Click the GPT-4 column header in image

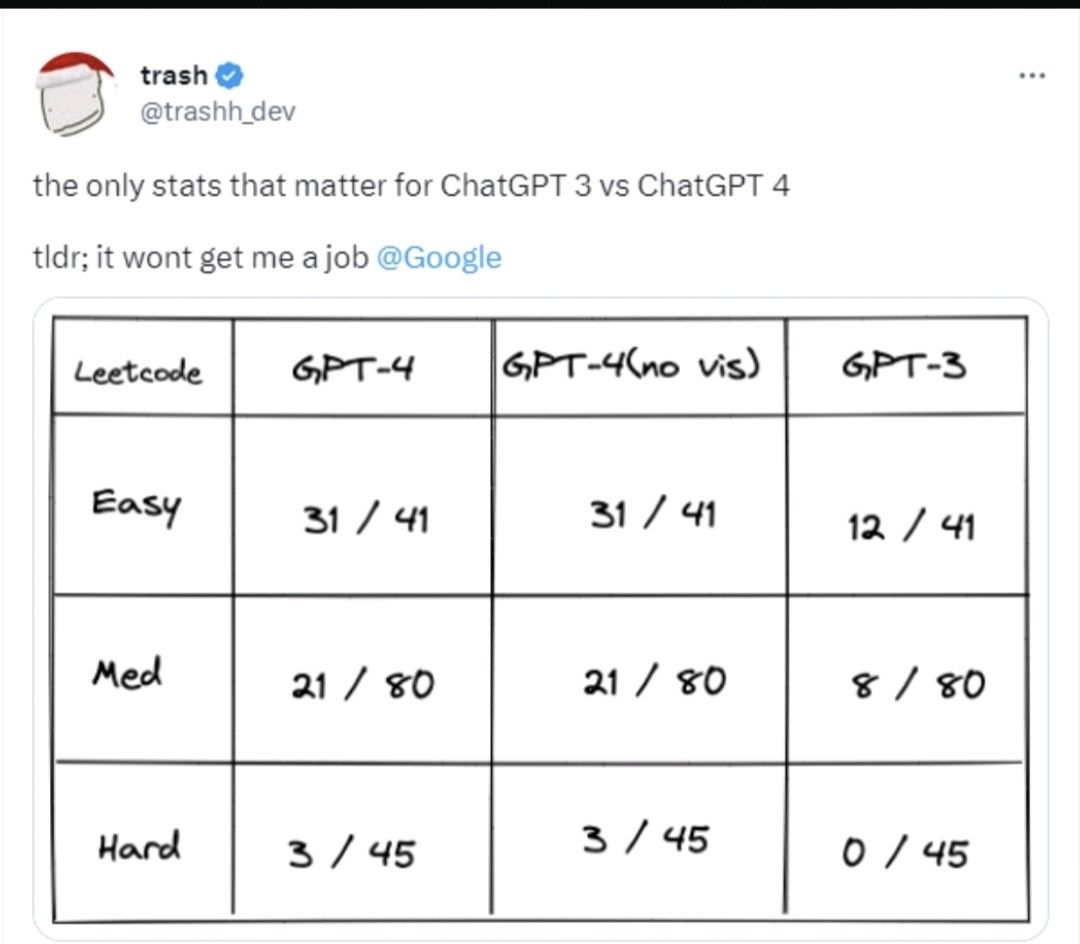pyautogui.click(x=353, y=370)
